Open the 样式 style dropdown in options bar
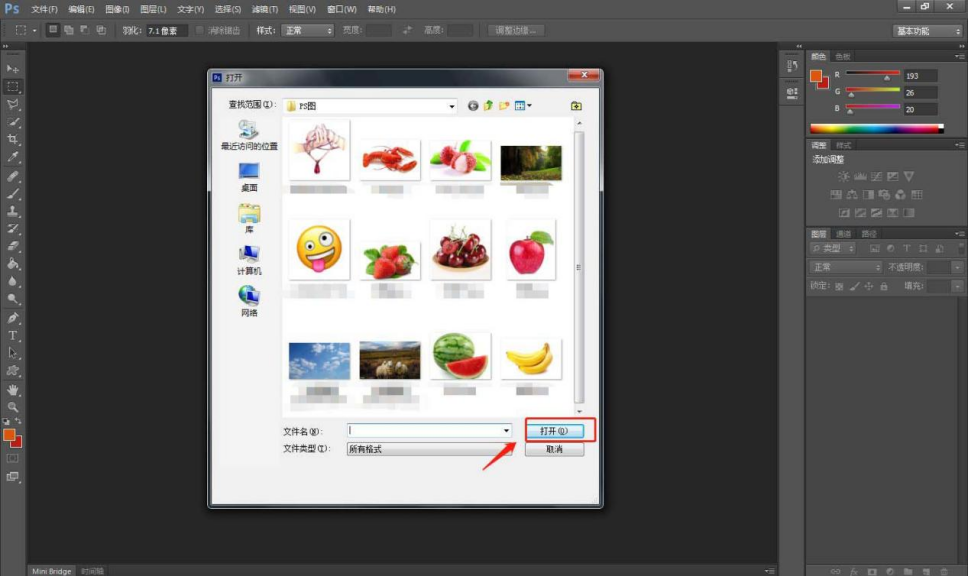Screen dimensions: 968x576 pos(308,31)
